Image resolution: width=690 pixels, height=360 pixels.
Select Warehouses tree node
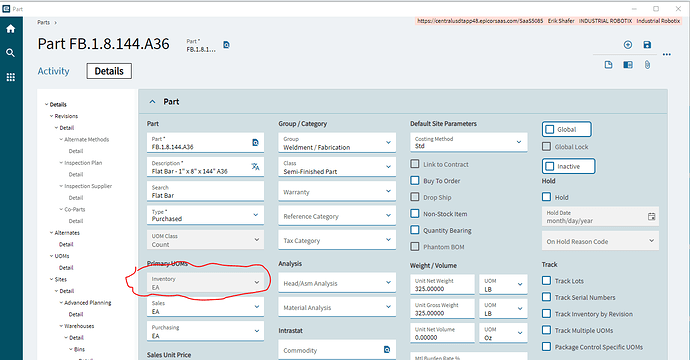pyautogui.click(x=79, y=326)
